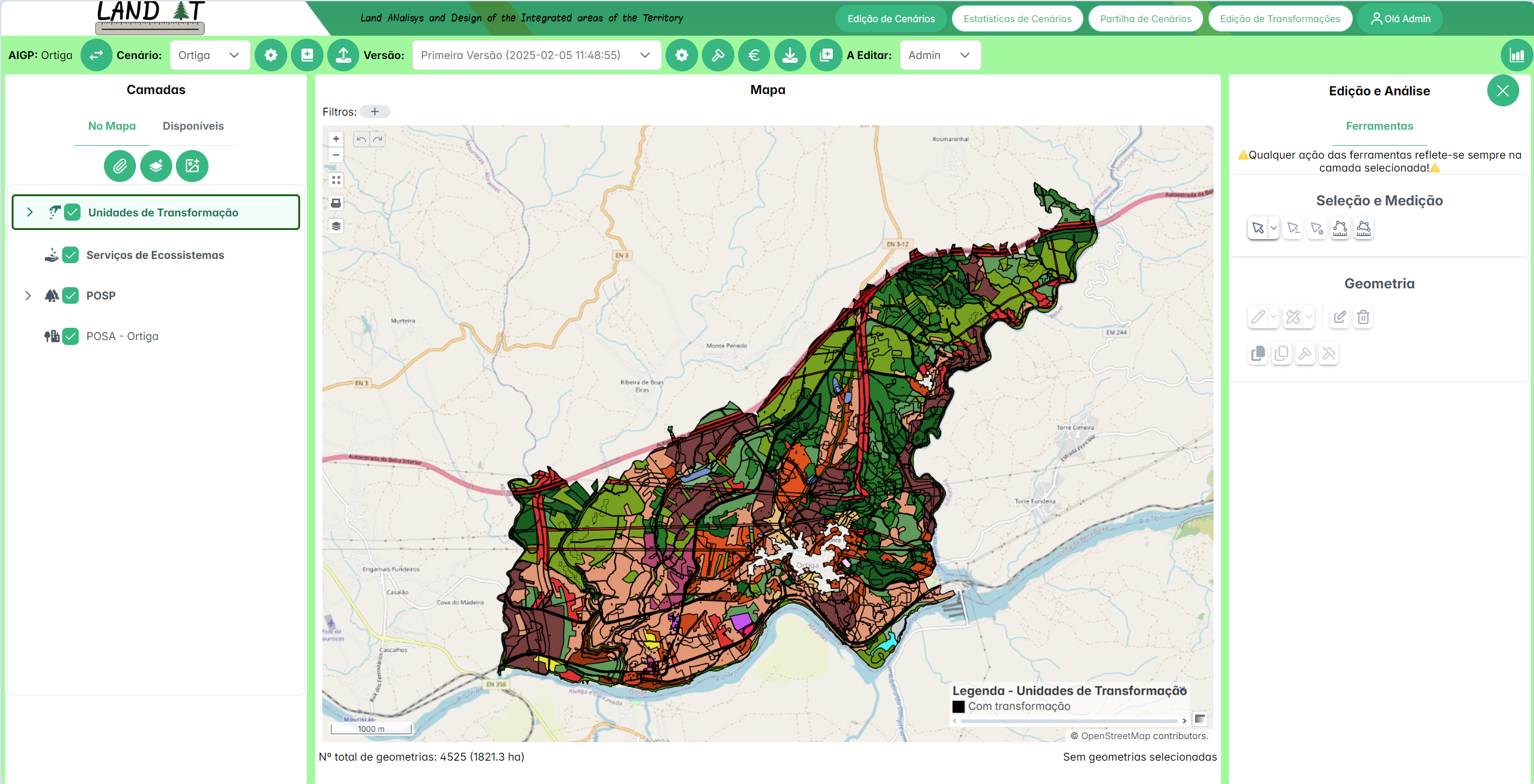Open the Cenário dropdown showing Ortiga

tap(209, 55)
